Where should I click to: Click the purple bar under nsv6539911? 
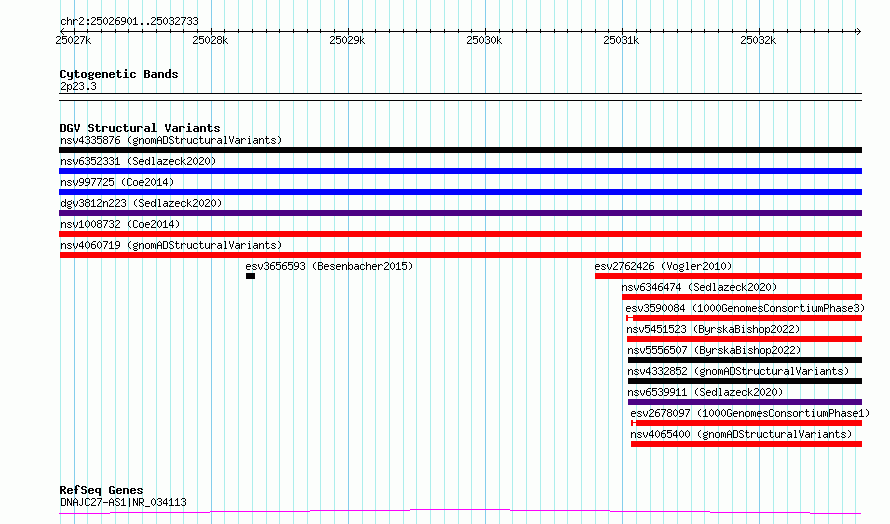point(745,402)
